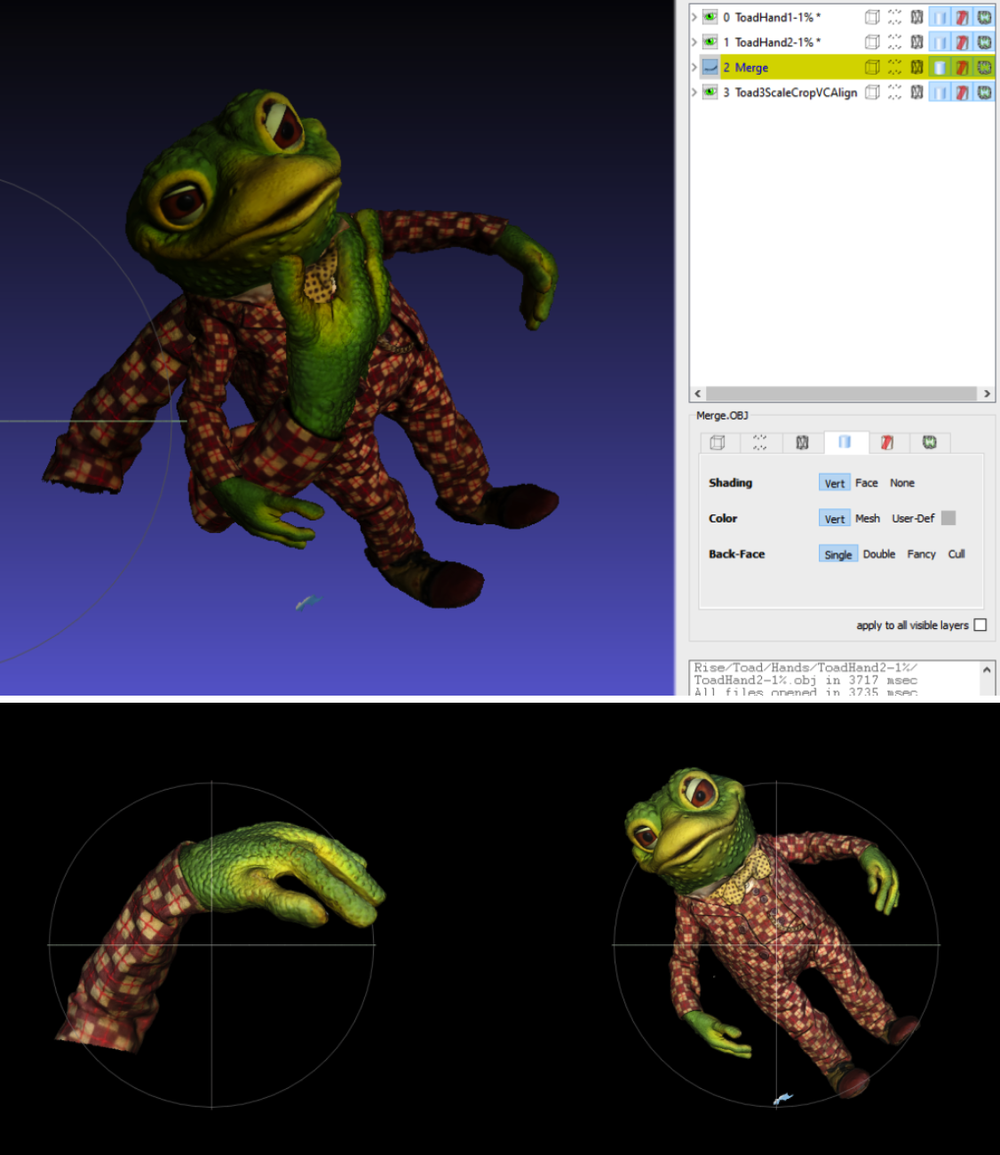
Task: Set Back-Face to Double
Action: coord(879,554)
